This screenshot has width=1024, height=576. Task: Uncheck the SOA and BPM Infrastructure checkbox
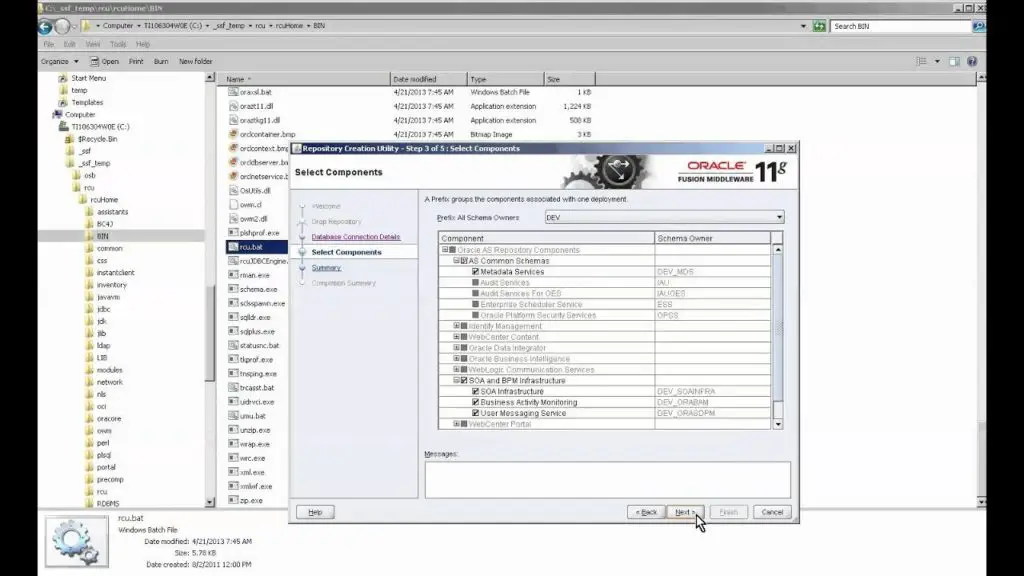point(464,380)
